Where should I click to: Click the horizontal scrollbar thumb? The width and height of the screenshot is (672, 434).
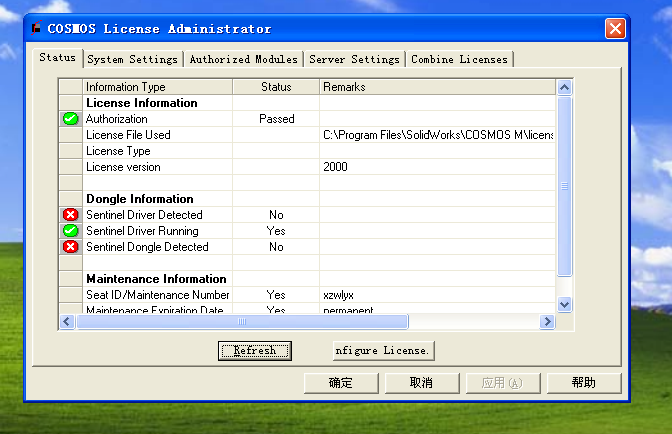[x=242, y=321]
